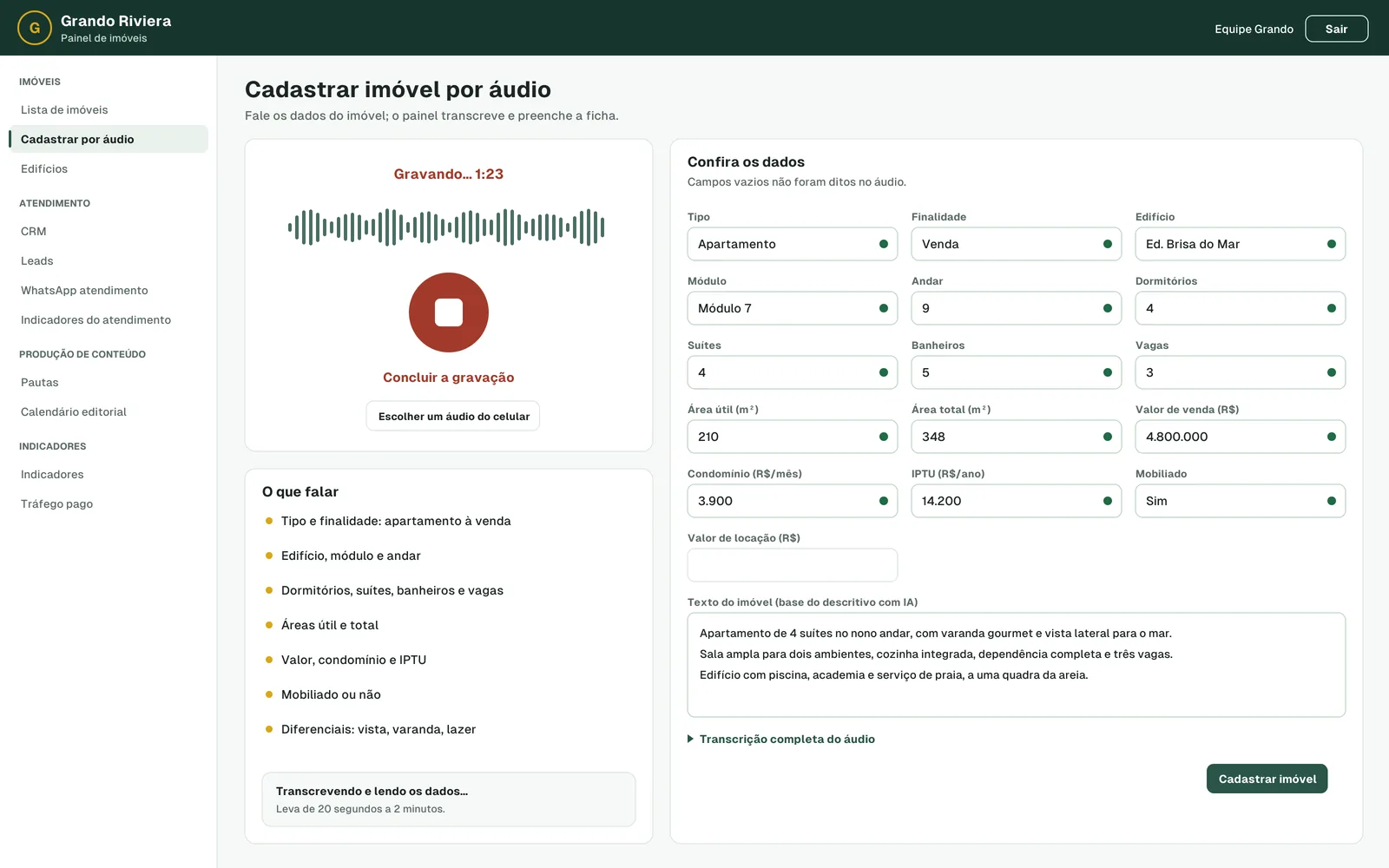1389x868 pixels.
Task: Open the Tipo field showing Apartamento
Action: 793,244
